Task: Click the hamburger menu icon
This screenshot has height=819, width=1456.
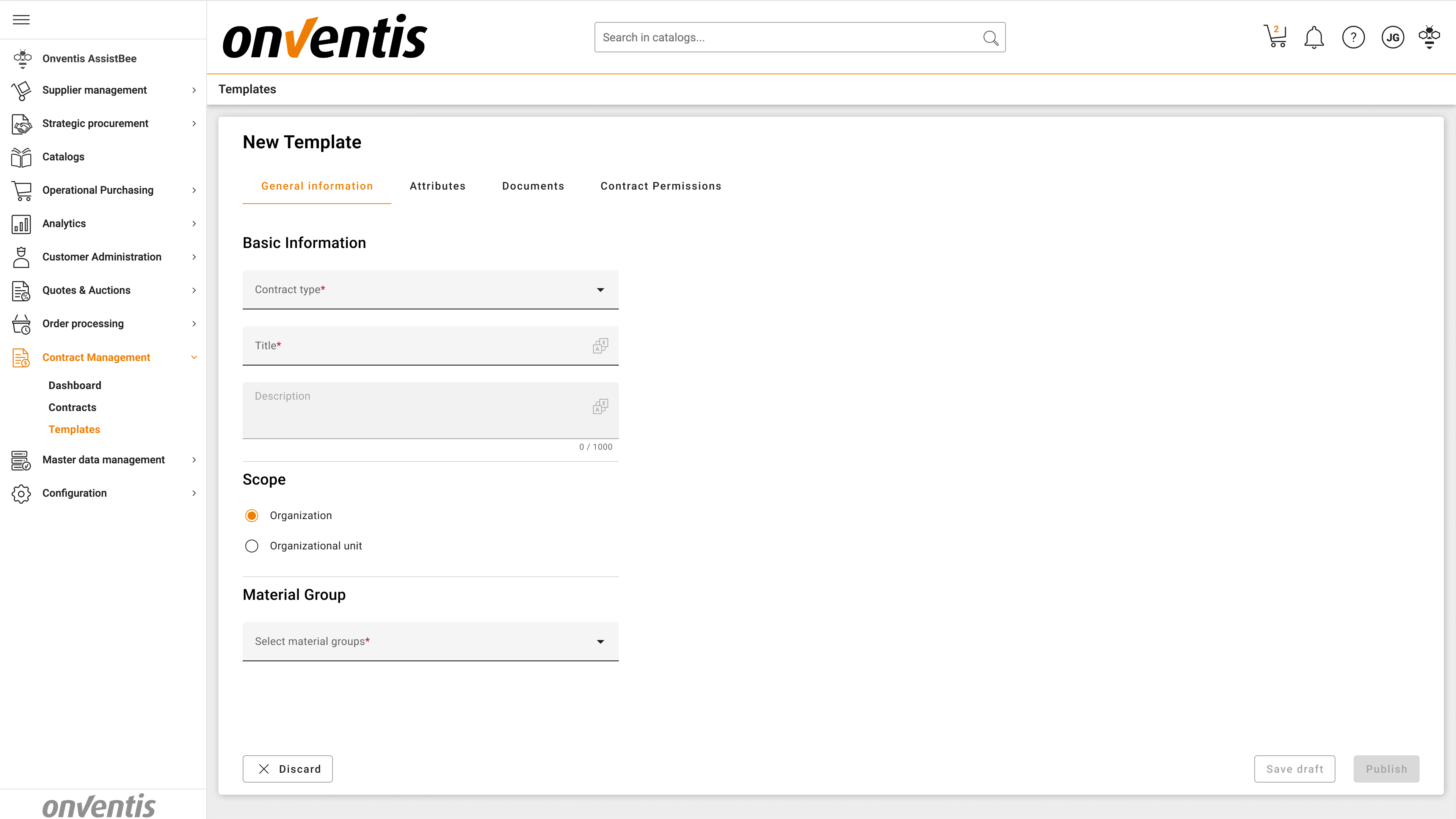Action: pos(21,20)
